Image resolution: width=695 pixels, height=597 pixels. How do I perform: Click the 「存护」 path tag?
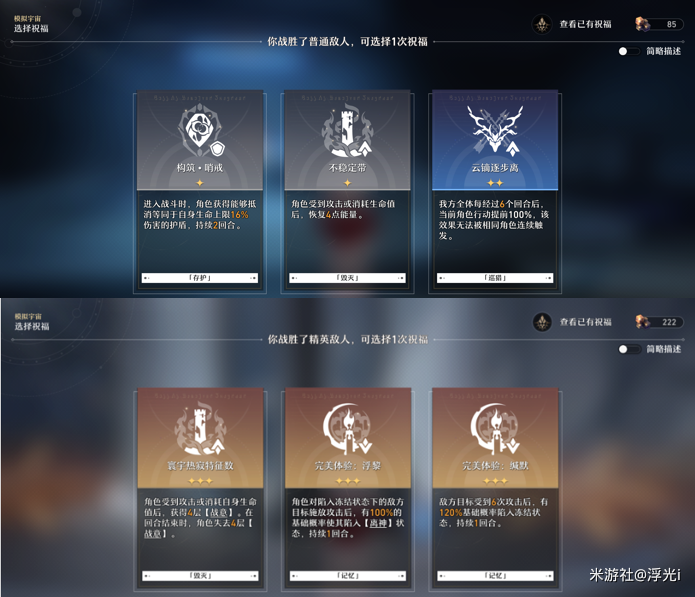coord(200,278)
